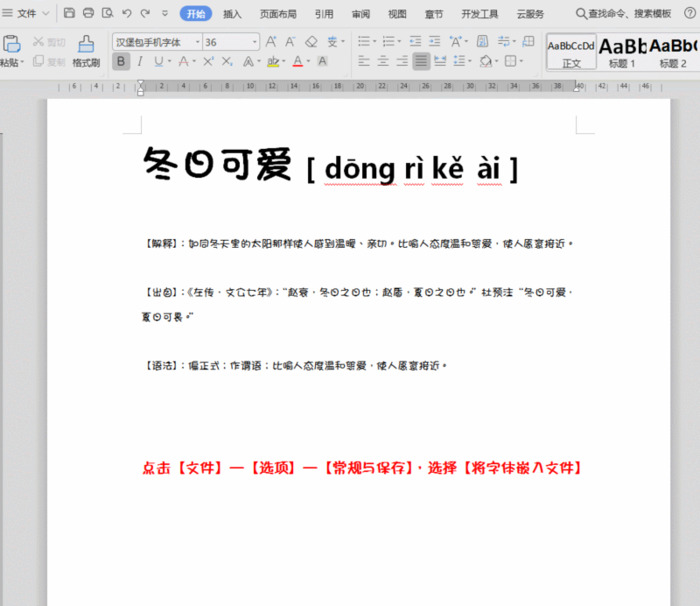Toggle Underline formatting

tap(158, 61)
